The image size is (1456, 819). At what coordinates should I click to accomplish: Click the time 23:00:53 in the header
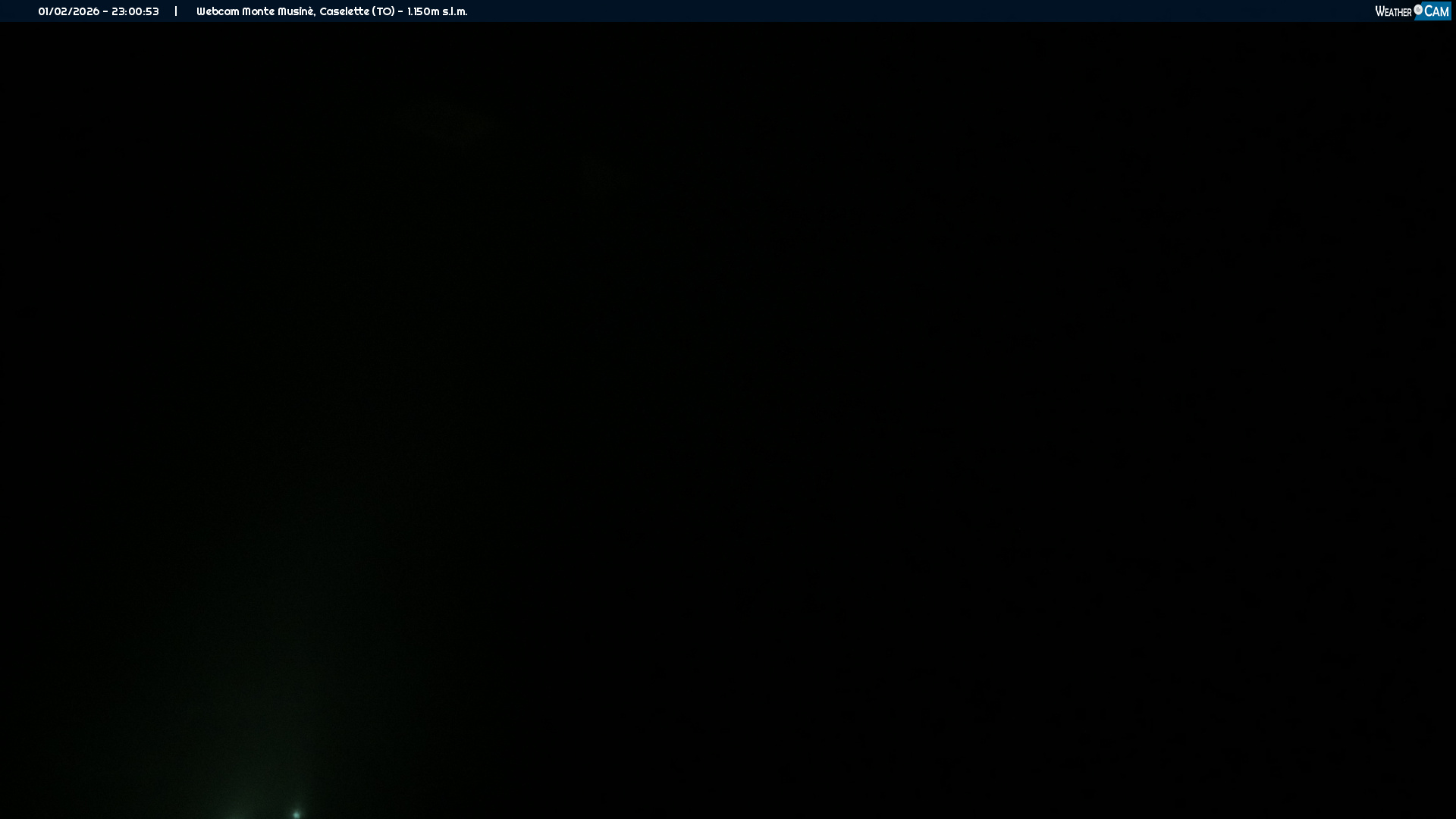135,11
